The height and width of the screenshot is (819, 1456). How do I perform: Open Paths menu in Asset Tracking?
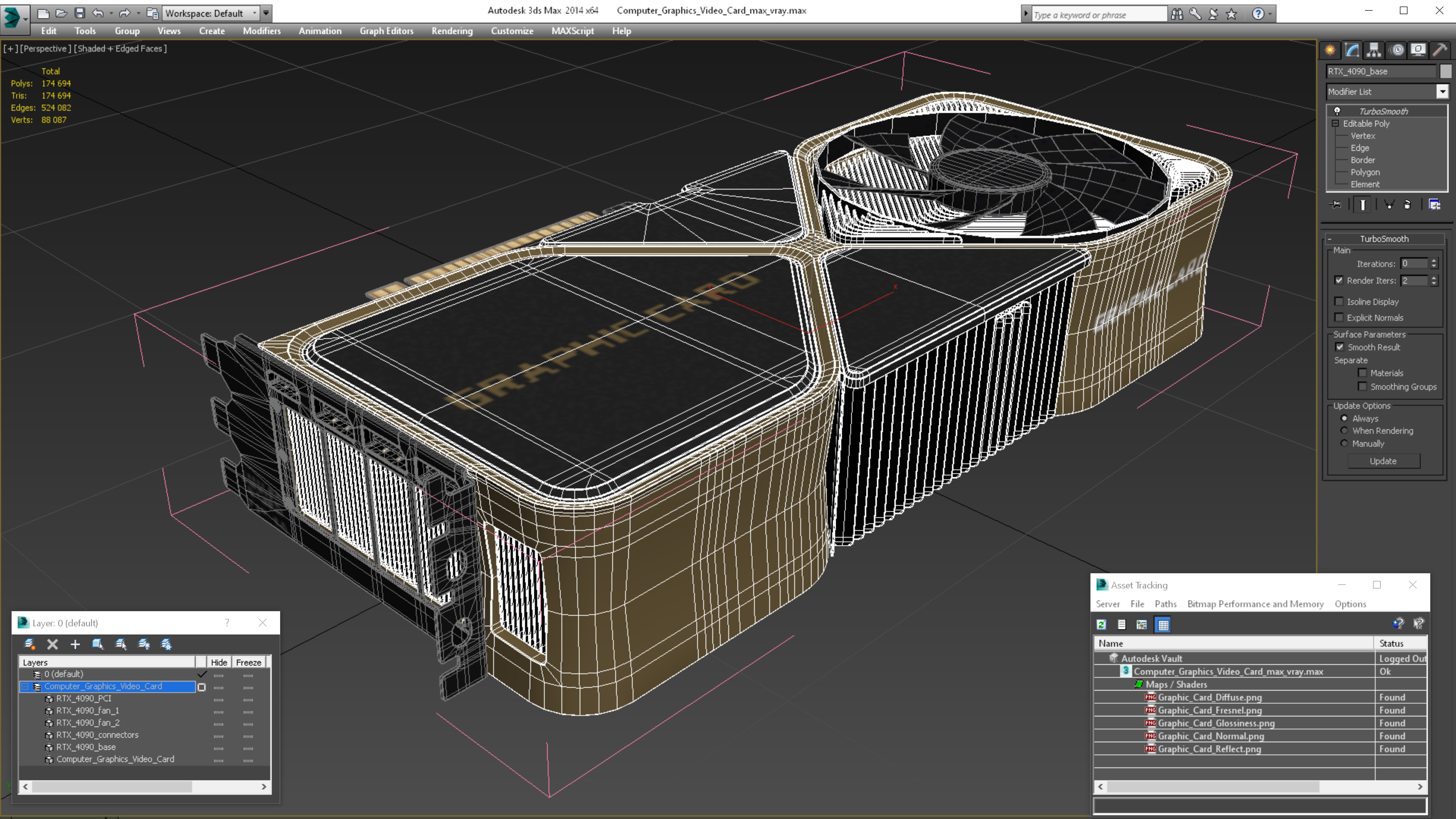pyautogui.click(x=1165, y=604)
